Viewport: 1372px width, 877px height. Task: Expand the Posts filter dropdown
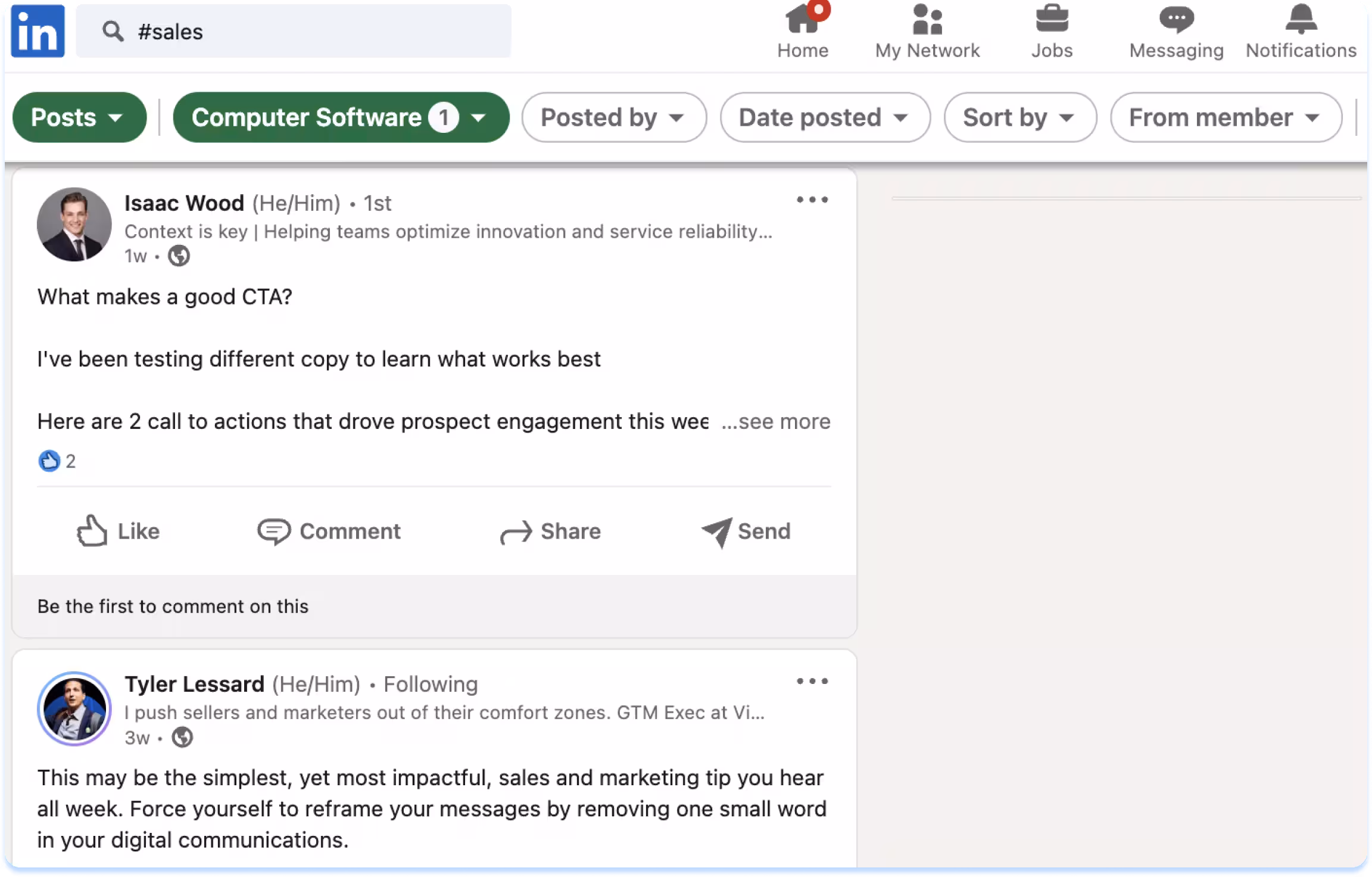pos(79,117)
